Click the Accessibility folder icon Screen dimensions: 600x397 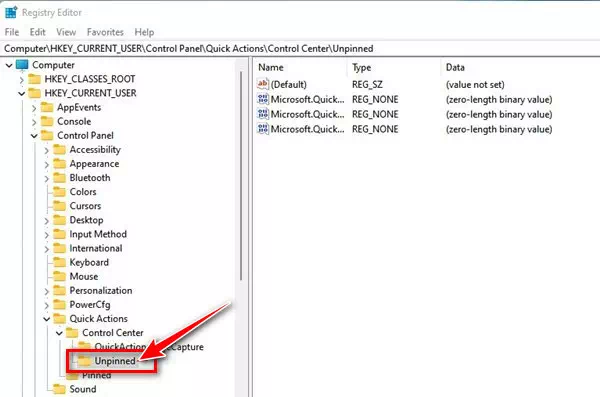pyautogui.click(x=59, y=150)
